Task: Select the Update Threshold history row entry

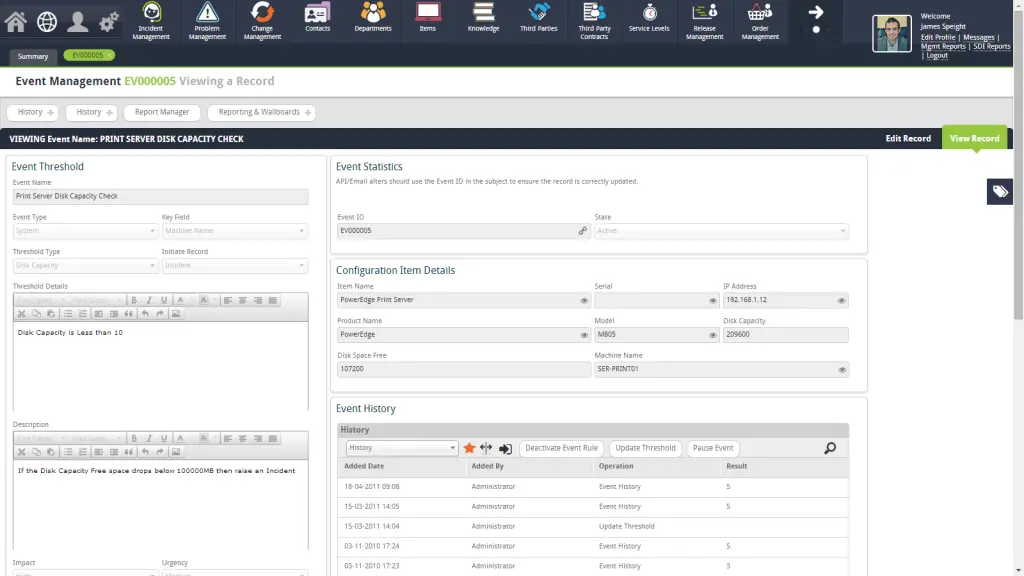Action: (593, 526)
